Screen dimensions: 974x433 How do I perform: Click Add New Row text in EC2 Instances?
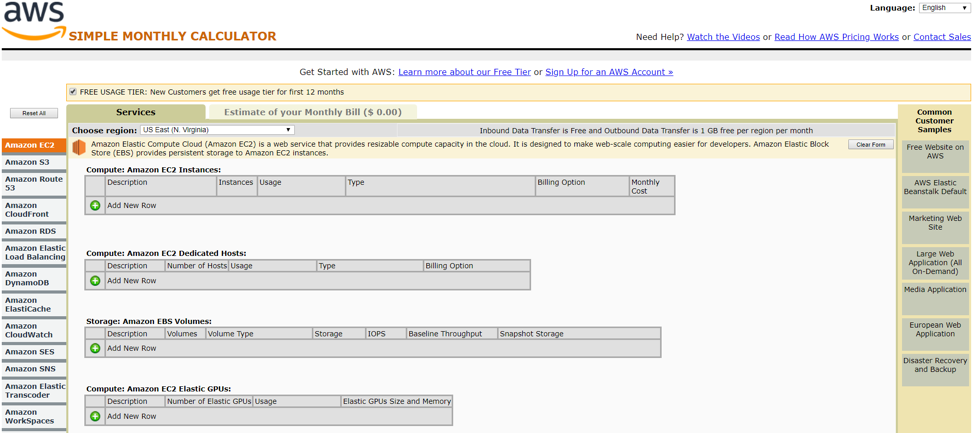(x=132, y=206)
